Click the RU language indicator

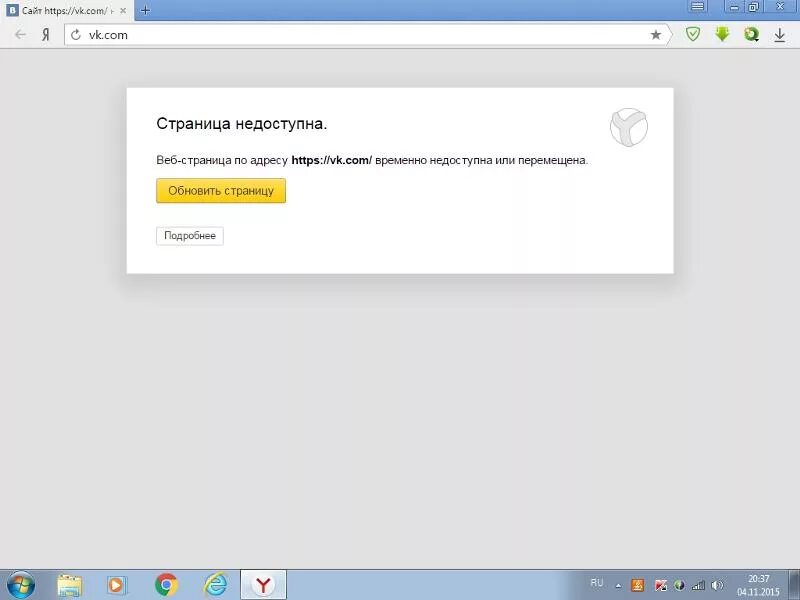click(x=596, y=583)
